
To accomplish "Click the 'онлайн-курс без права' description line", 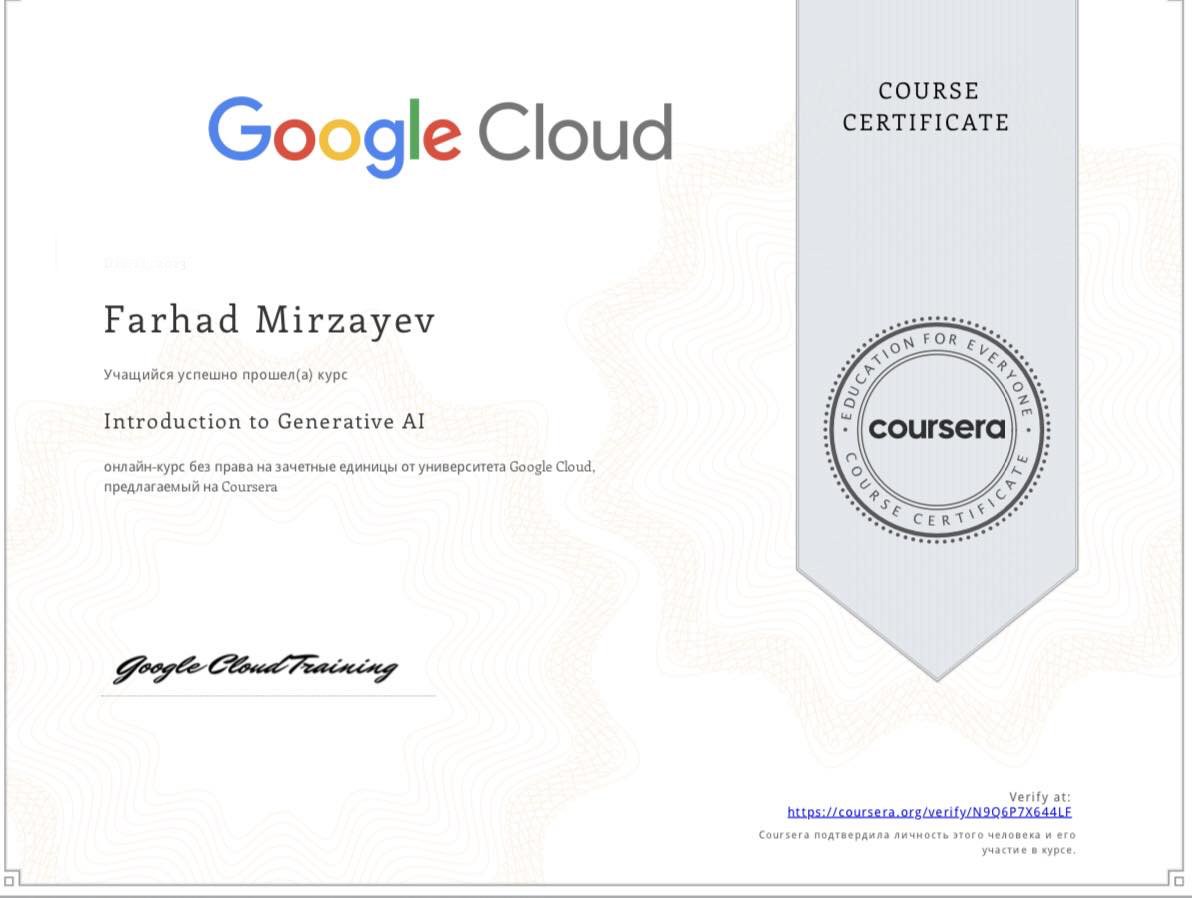I will click(349, 467).
